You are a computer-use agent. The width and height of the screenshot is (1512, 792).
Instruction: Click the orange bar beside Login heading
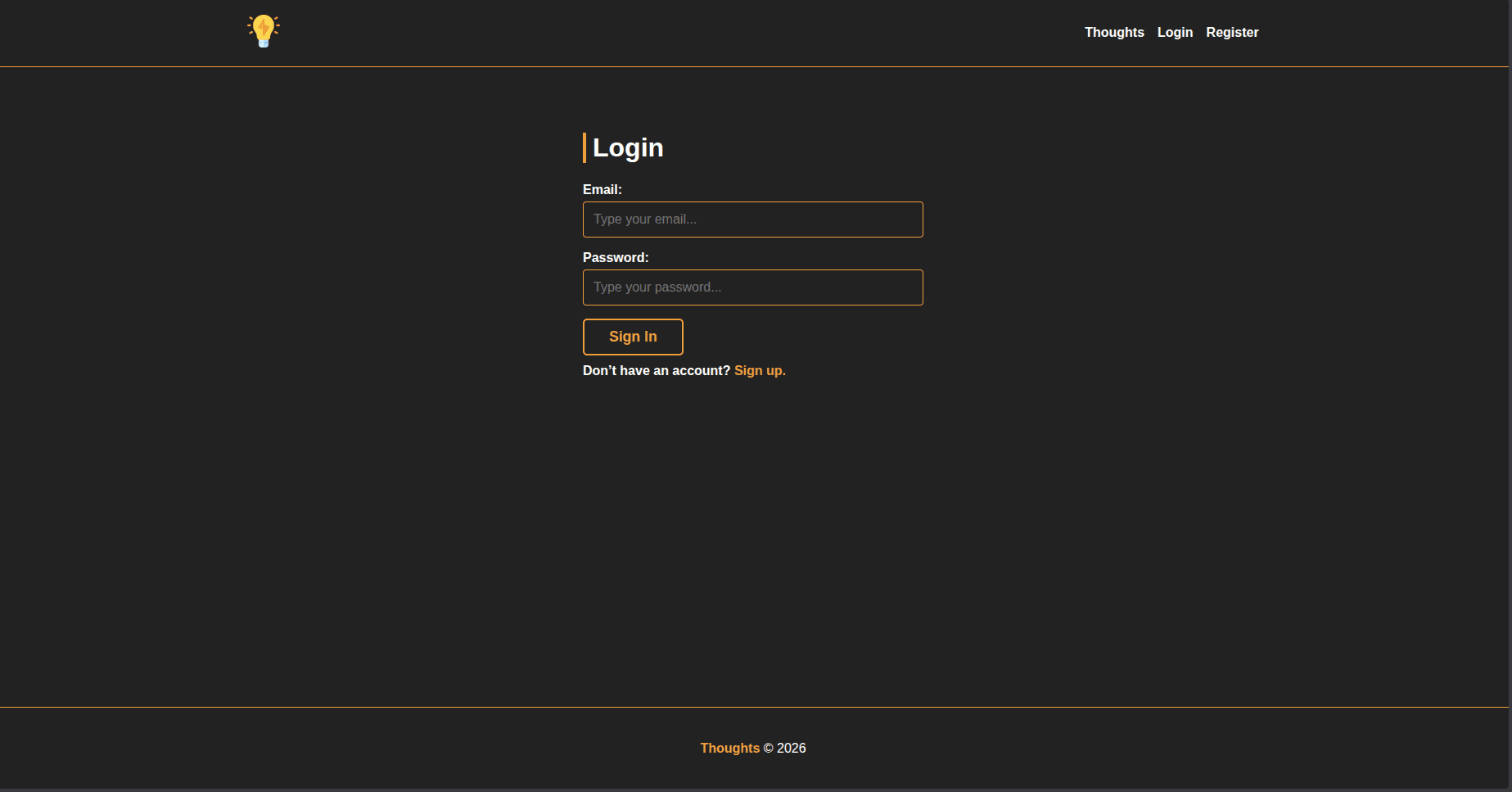[x=584, y=148]
